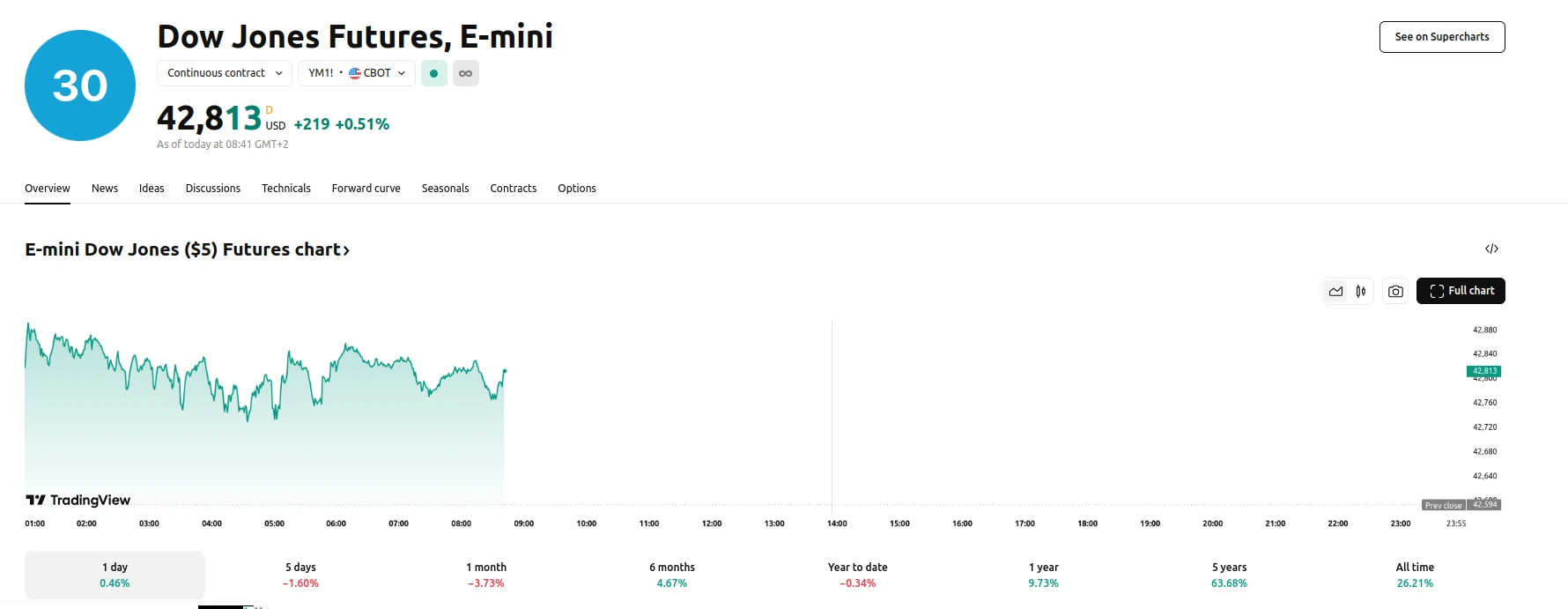Open E-mini Dow Jones Futures chart heading link
Viewport: 1568px width, 609px height.
tap(187, 249)
